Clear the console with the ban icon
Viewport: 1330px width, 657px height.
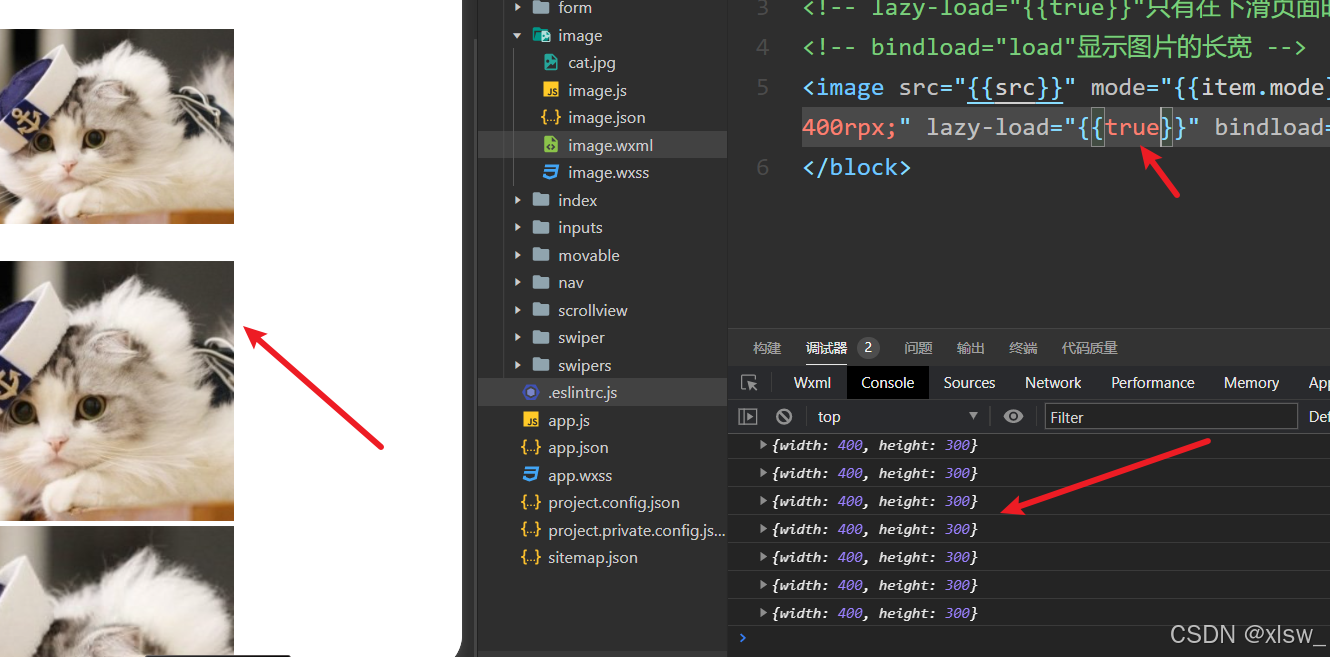[x=784, y=417]
